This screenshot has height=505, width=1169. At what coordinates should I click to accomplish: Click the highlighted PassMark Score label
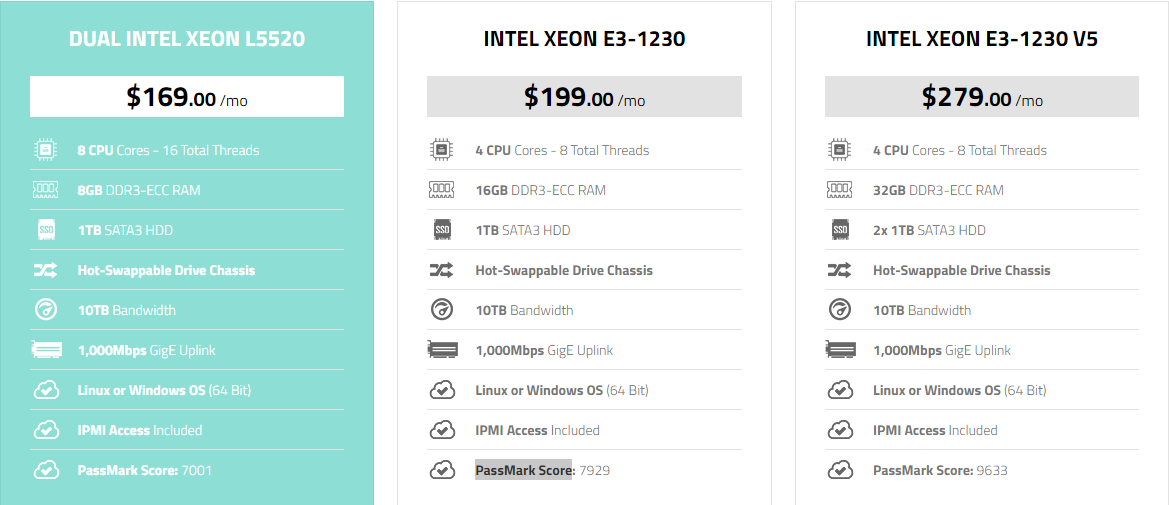point(523,470)
